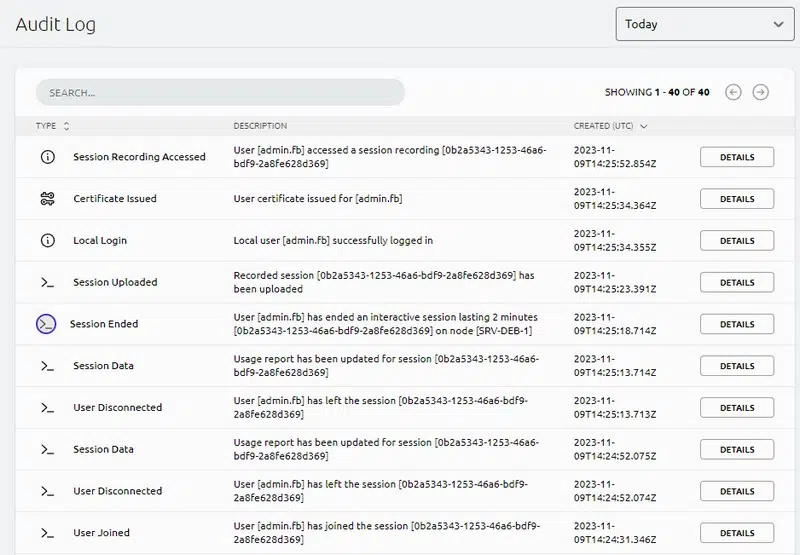Go to next page using right arrow
The width and height of the screenshot is (800, 555).
[x=761, y=92]
